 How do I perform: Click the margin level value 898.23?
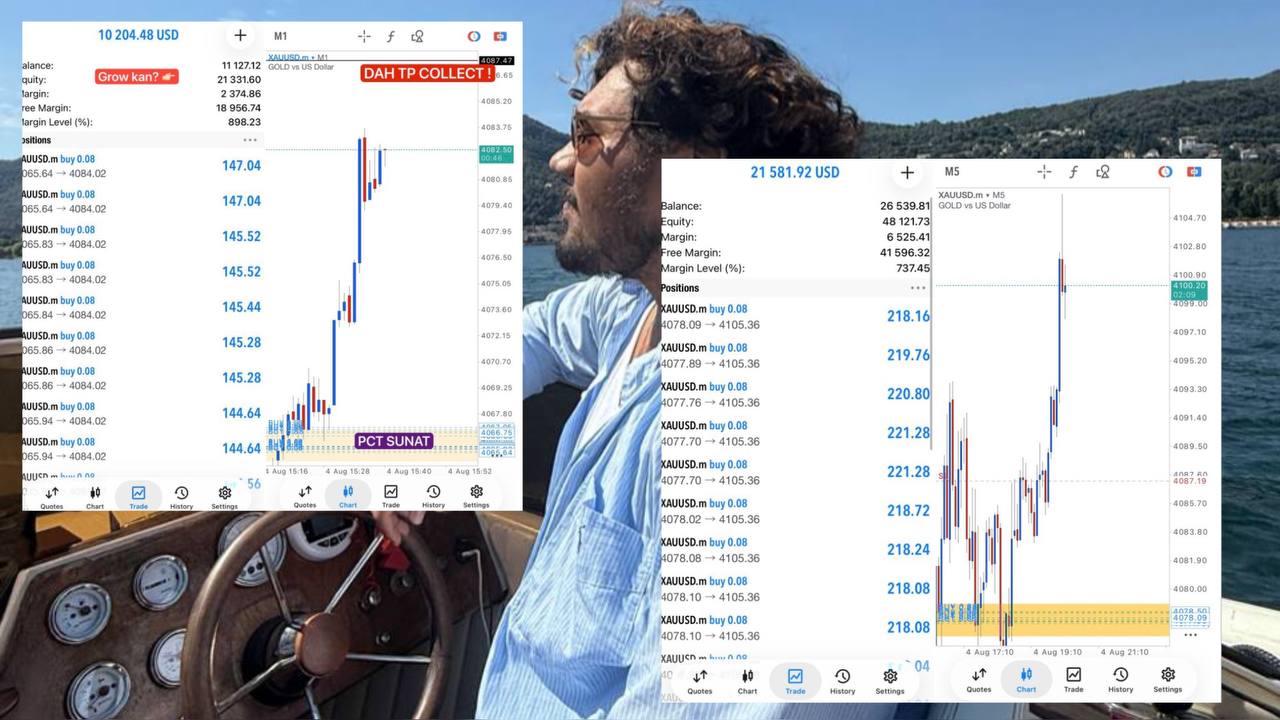[x=245, y=122]
